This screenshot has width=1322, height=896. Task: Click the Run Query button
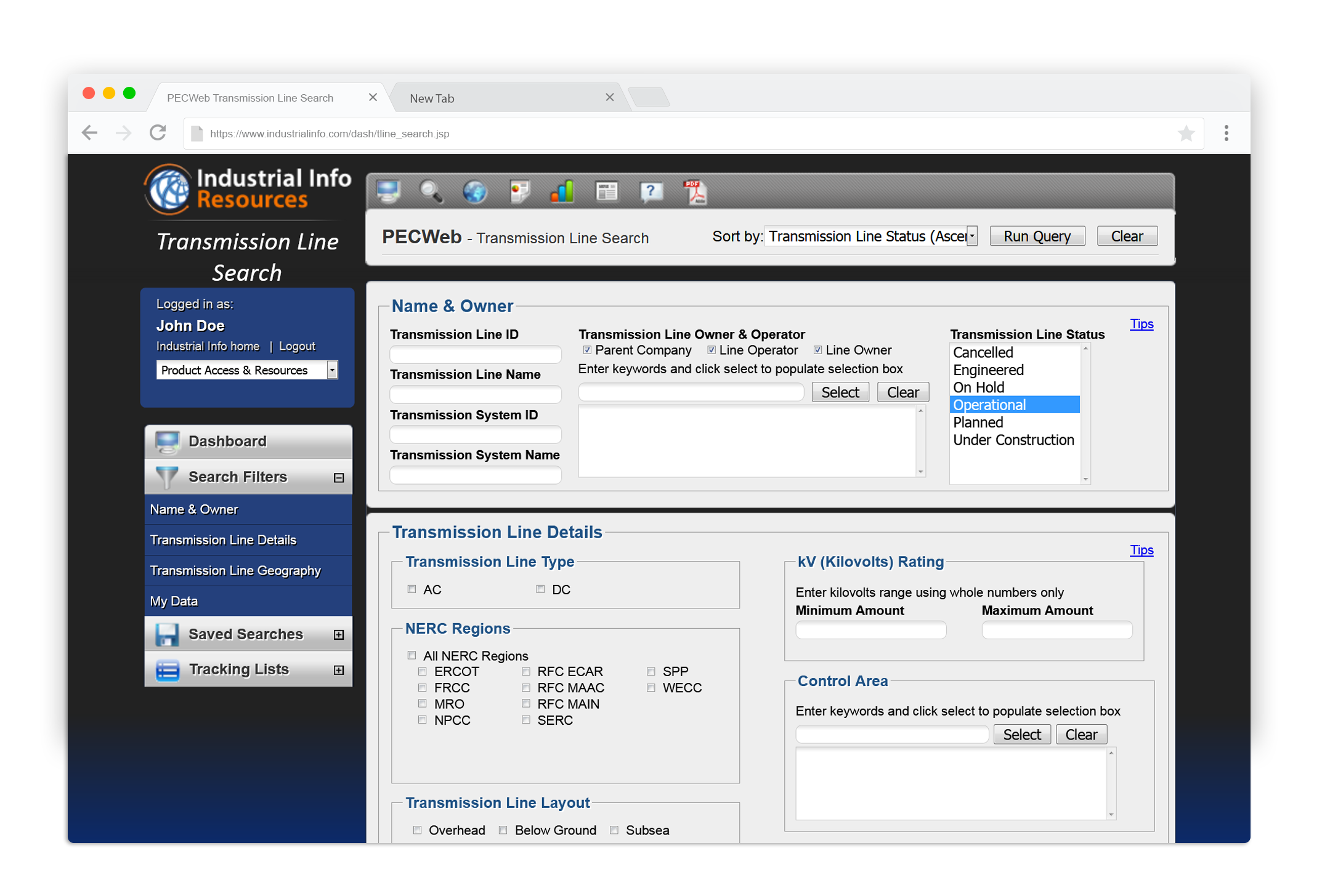point(1037,236)
